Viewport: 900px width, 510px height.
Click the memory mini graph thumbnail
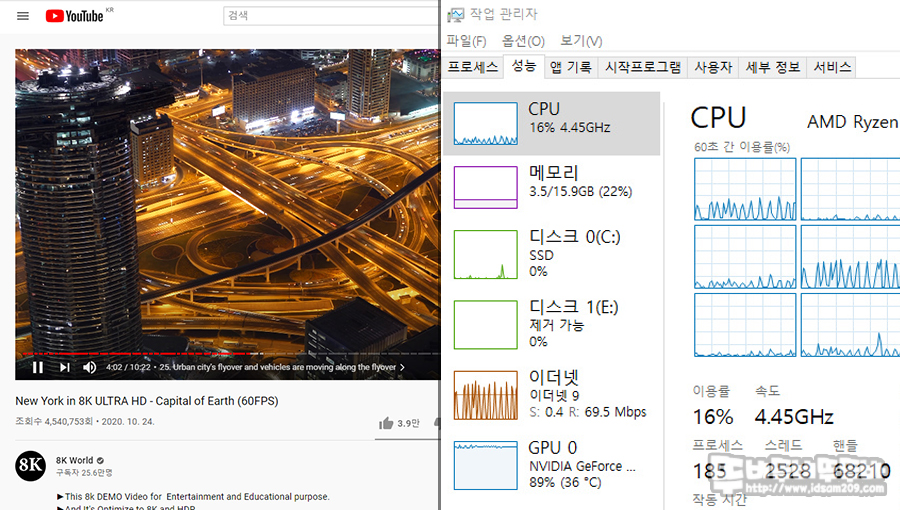[x=486, y=187]
